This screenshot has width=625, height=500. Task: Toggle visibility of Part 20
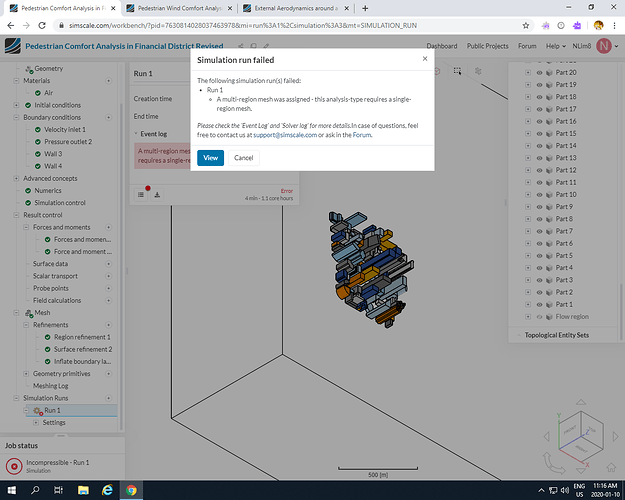pyautogui.click(x=539, y=73)
